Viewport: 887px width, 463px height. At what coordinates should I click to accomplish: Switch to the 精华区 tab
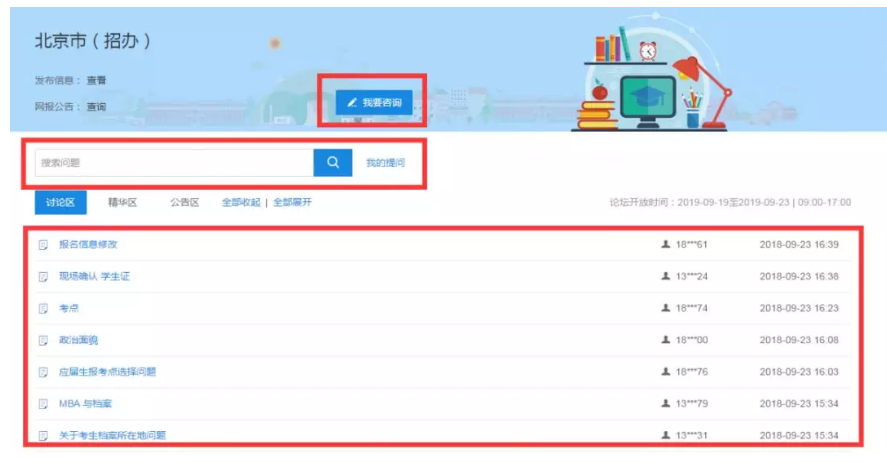coord(122,202)
